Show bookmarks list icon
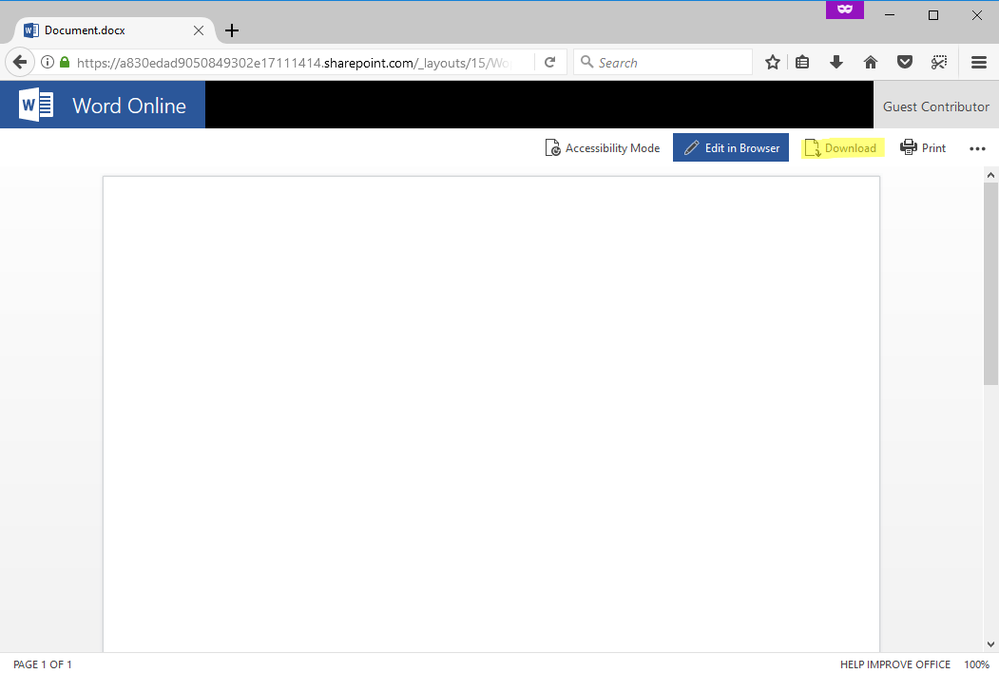Image resolution: width=999 pixels, height=674 pixels. point(802,62)
